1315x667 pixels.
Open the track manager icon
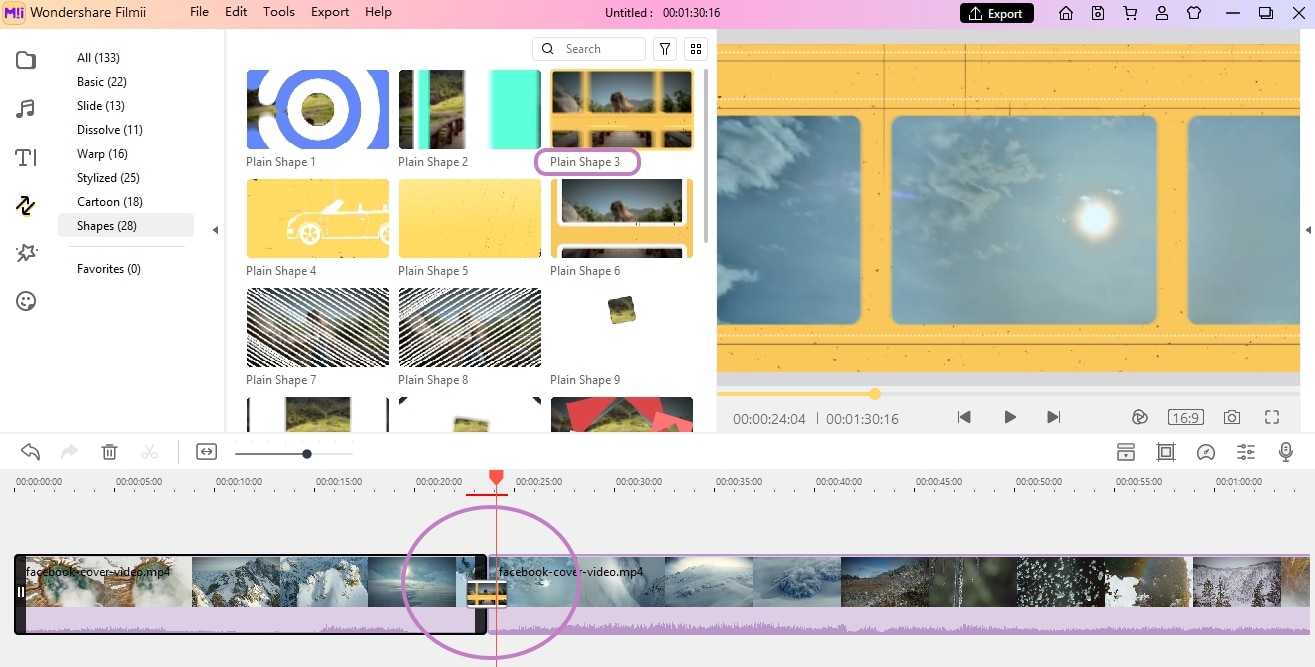[x=1126, y=452]
